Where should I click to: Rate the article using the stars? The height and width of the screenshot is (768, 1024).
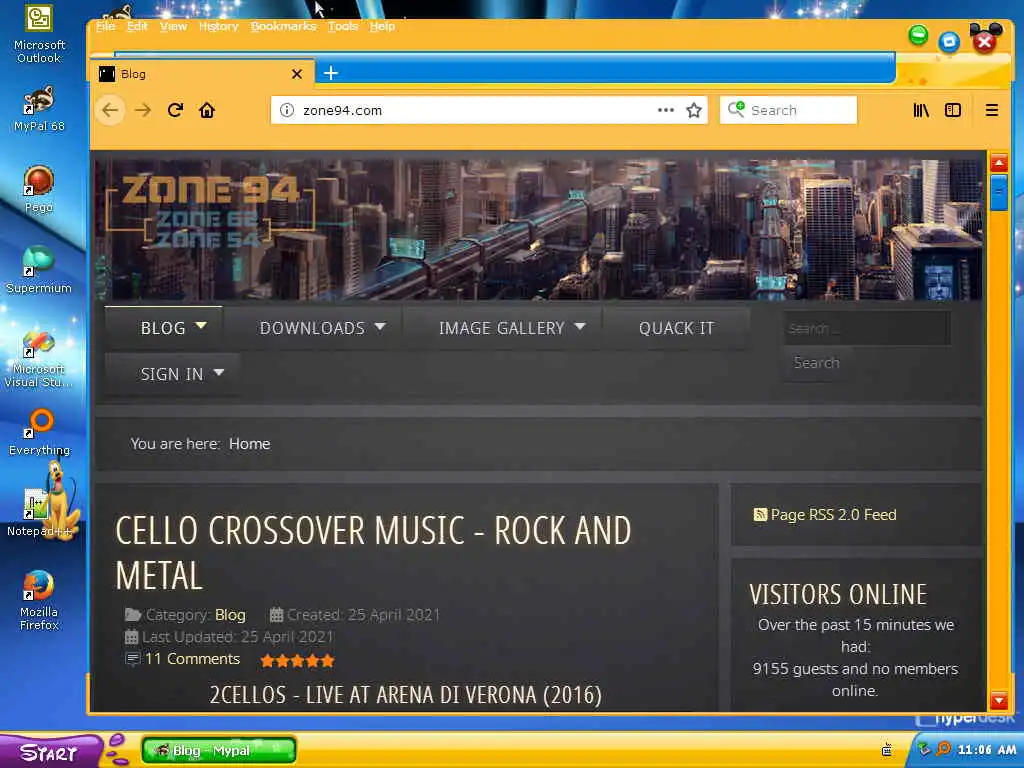coord(297,661)
